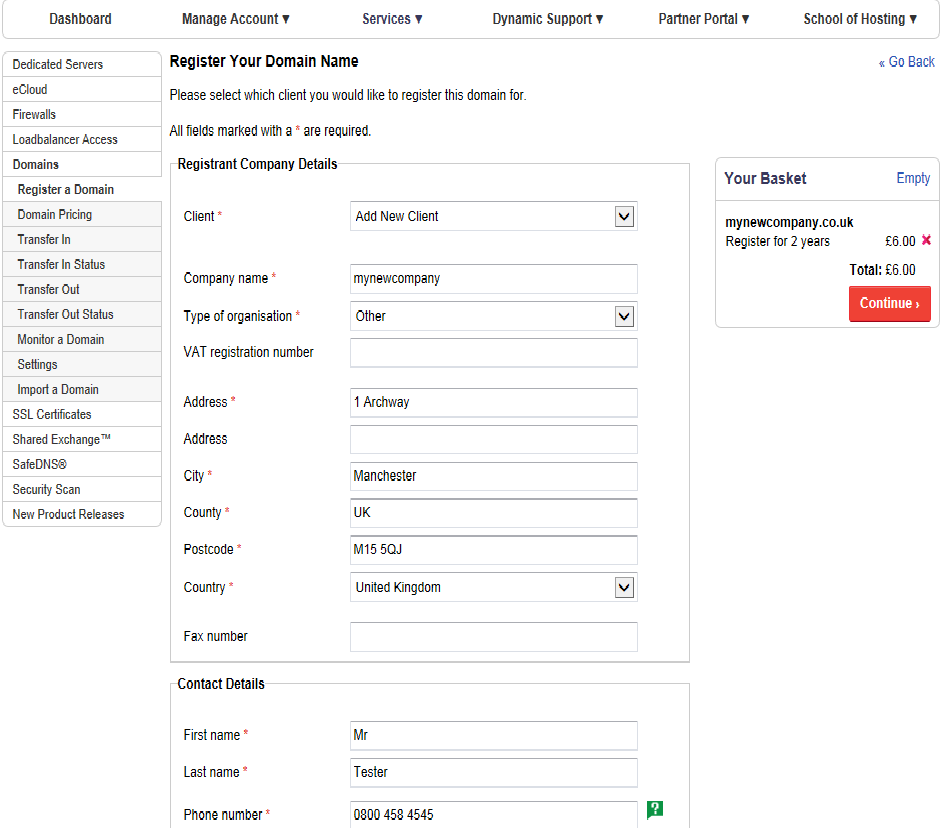Focus the VAT registration number field

pyautogui.click(x=494, y=353)
